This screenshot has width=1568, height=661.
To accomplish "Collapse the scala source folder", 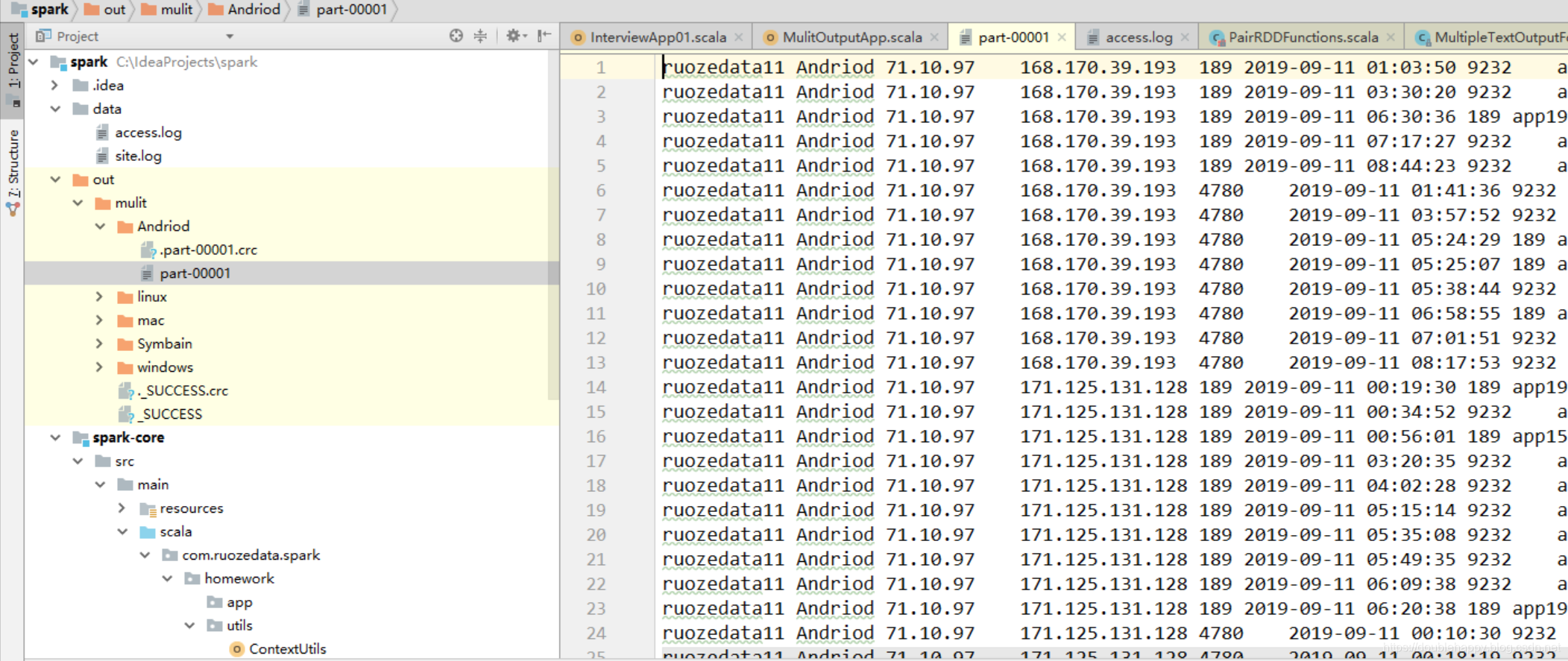I will [122, 531].
